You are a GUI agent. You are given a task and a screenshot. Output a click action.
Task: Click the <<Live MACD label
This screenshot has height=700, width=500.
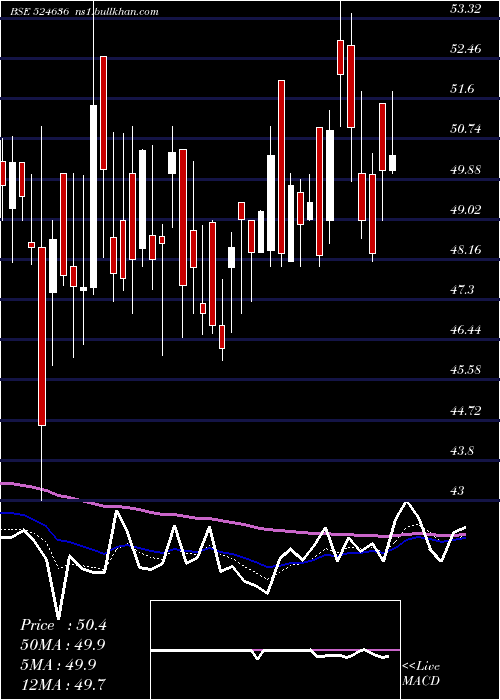click(x=421, y=673)
